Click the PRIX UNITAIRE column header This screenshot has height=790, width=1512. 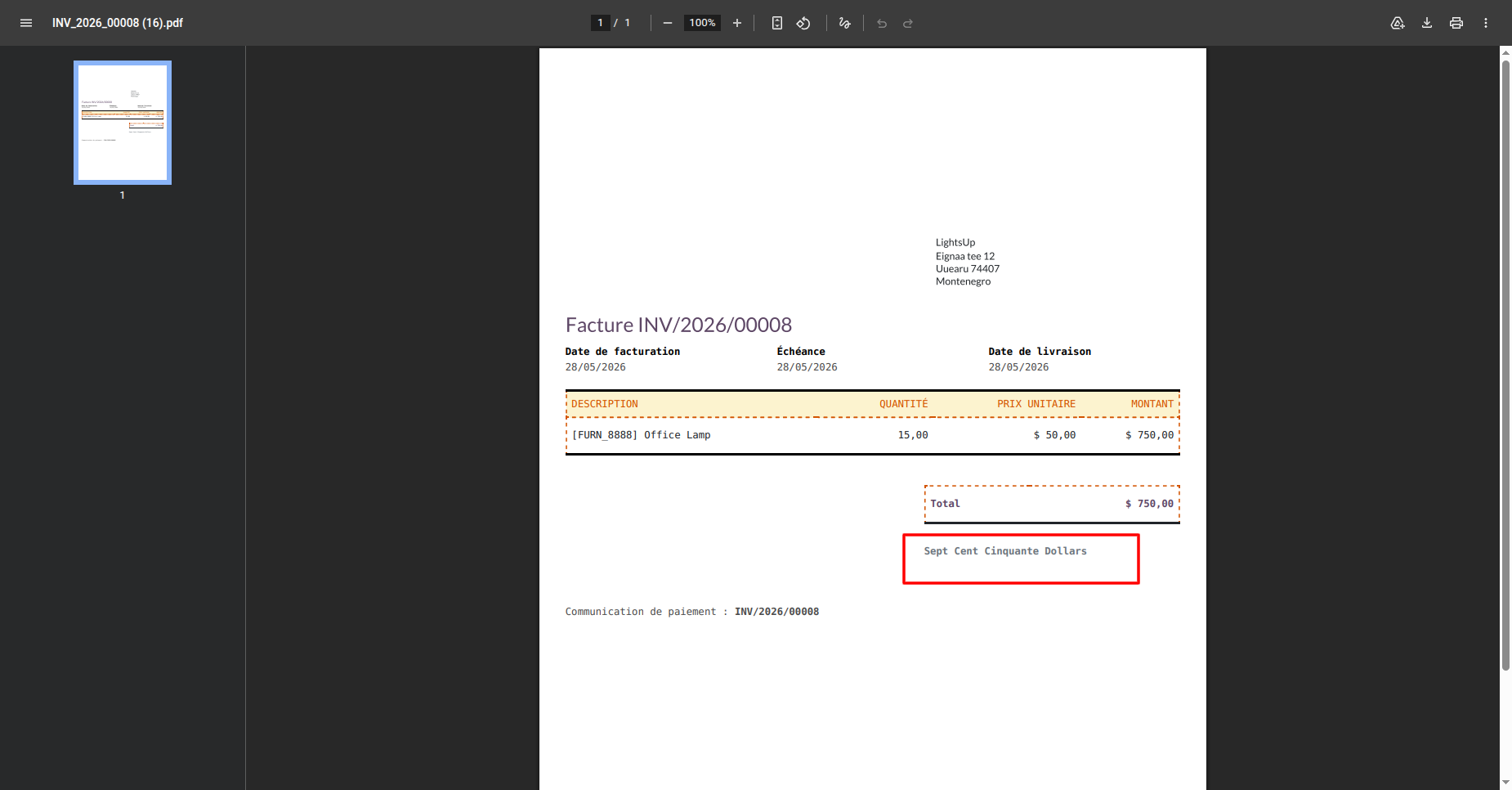1036,404
